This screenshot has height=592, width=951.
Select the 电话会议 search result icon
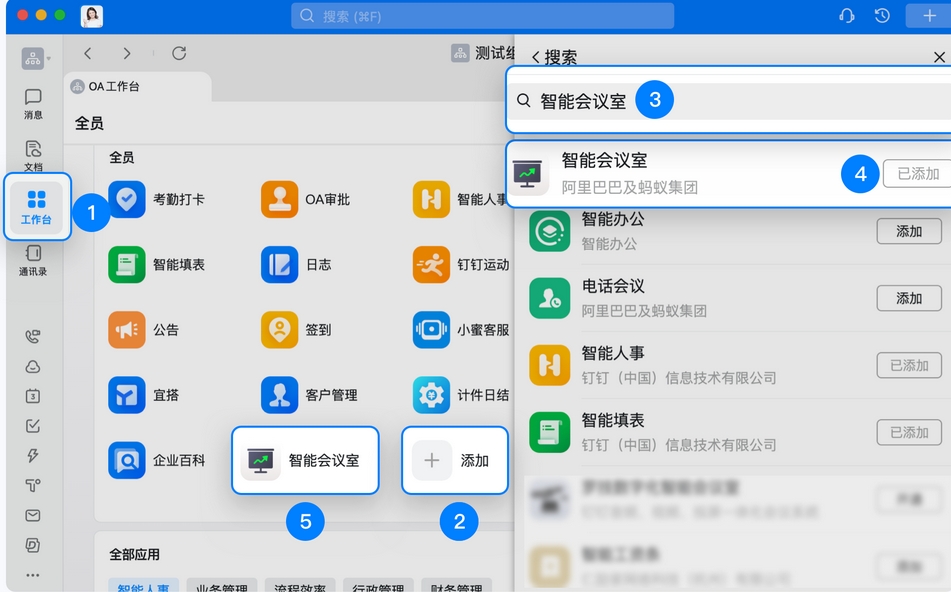pos(549,298)
